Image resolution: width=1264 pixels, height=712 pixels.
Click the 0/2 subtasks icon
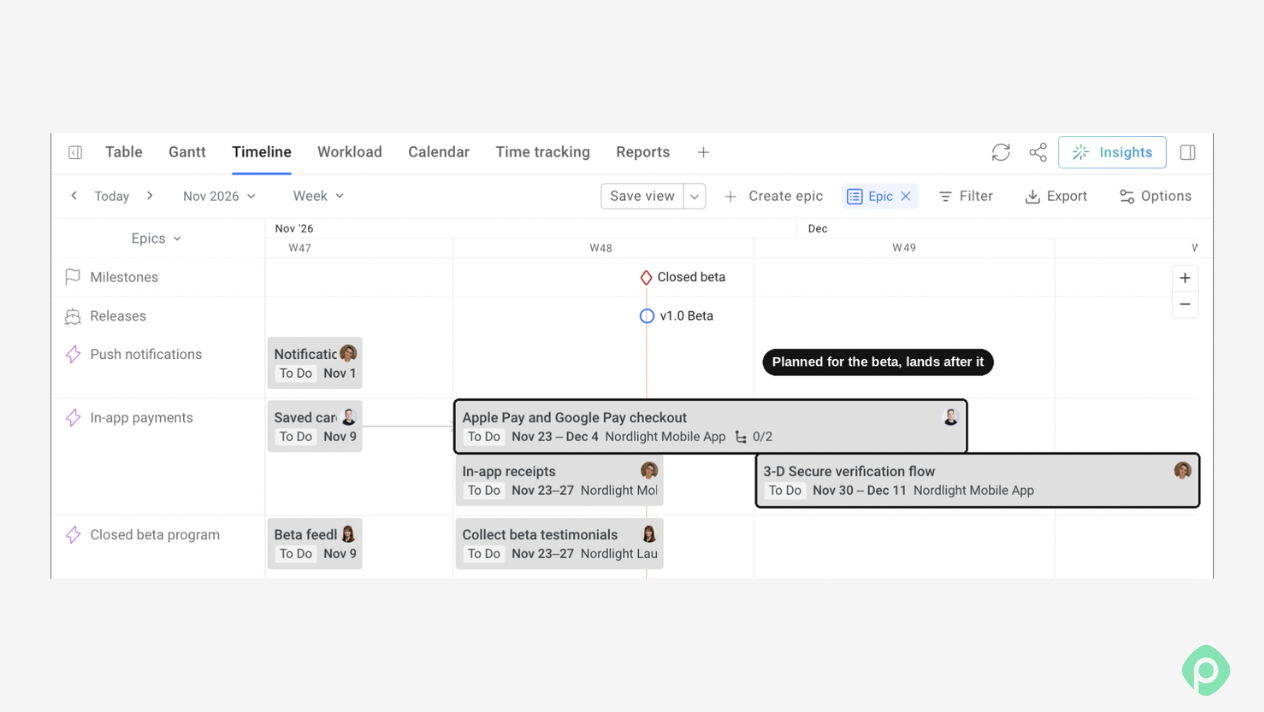[x=741, y=437]
